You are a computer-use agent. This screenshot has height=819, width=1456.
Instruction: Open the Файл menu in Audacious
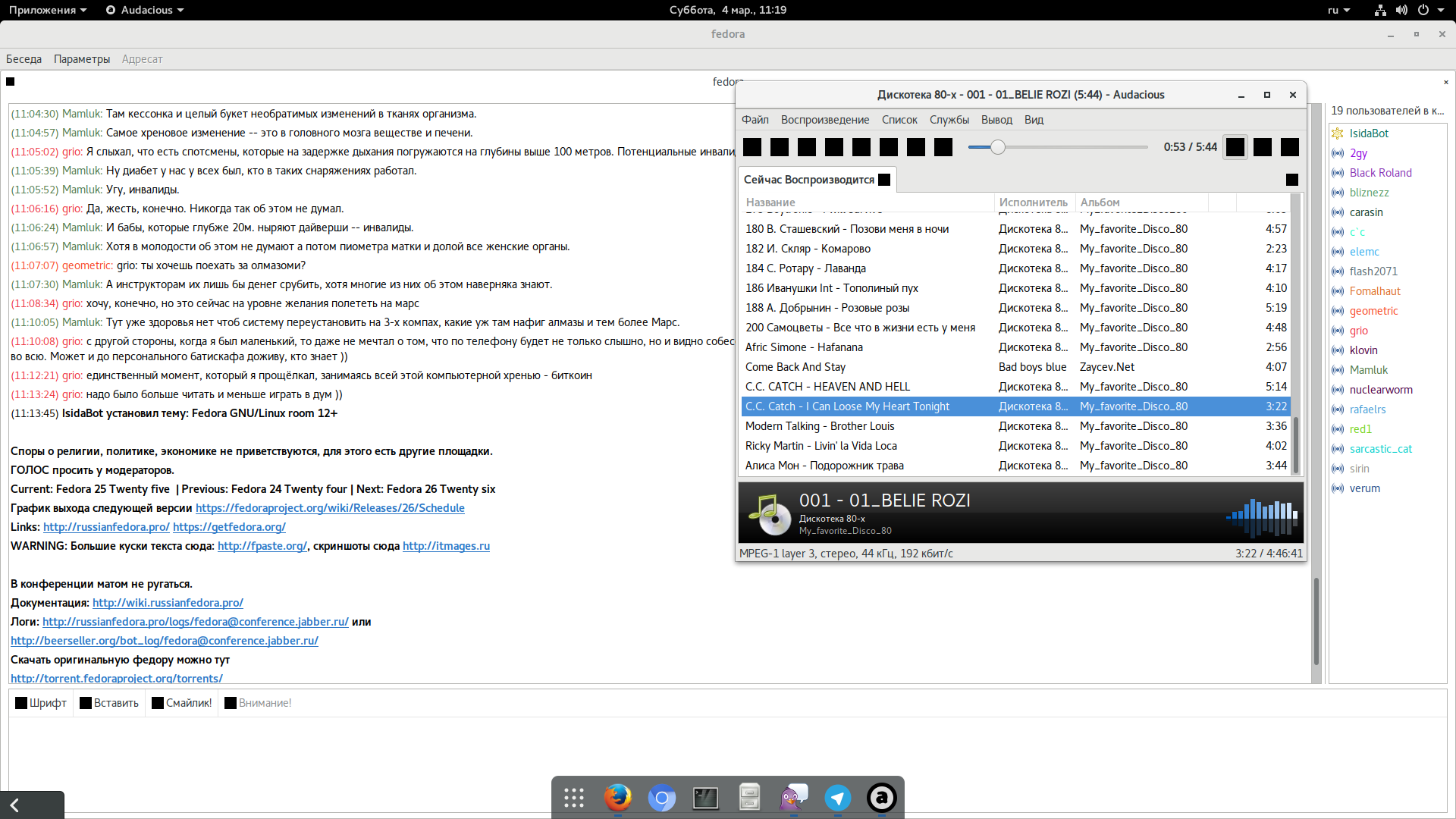(755, 120)
